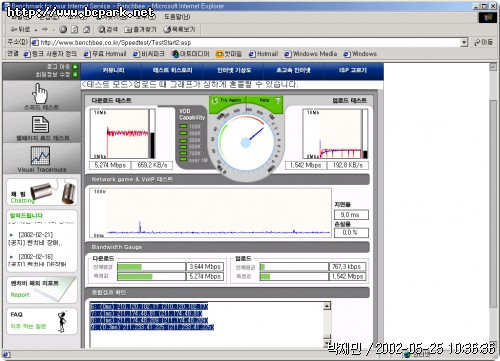Open History (목록보기) toolbar button
Viewport: 500px width, 361px height.
coord(179,30)
